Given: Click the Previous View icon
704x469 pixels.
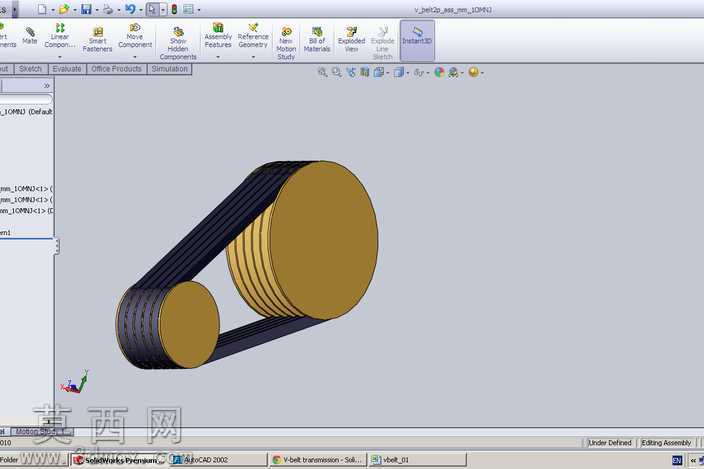Looking at the screenshot, I should click(x=351, y=72).
